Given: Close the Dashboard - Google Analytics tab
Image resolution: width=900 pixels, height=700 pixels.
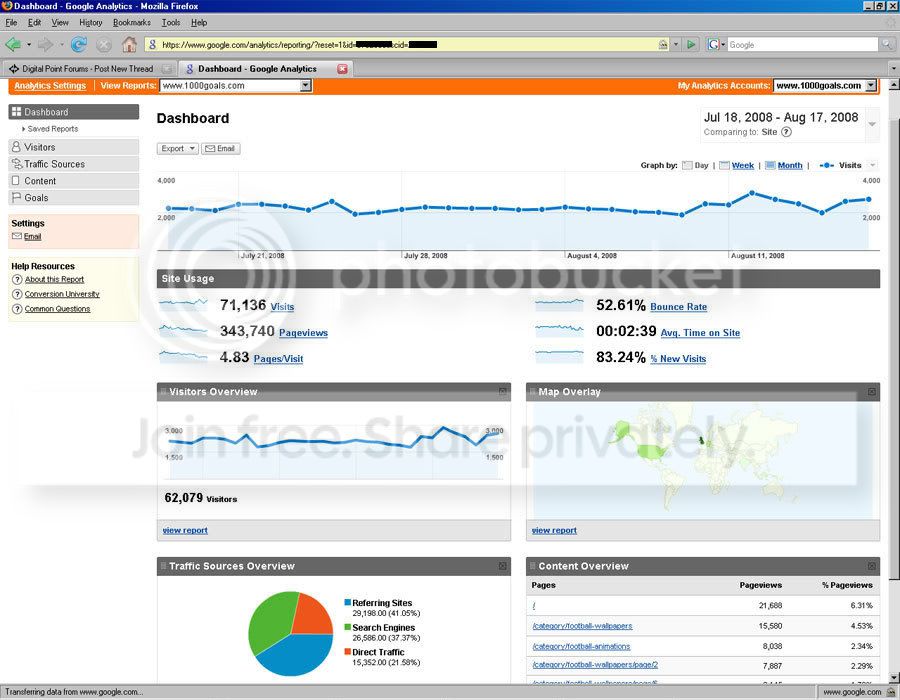Looking at the screenshot, I should click(x=342, y=69).
